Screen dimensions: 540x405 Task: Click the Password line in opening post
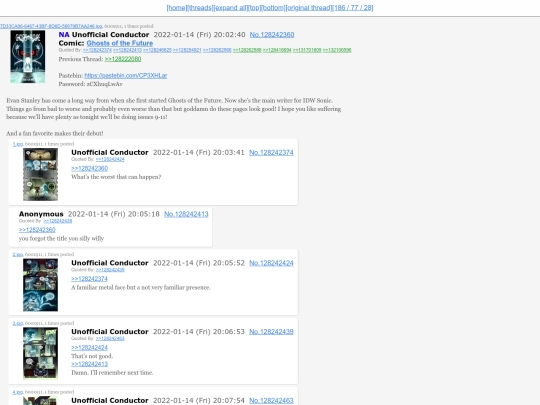point(91,84)
